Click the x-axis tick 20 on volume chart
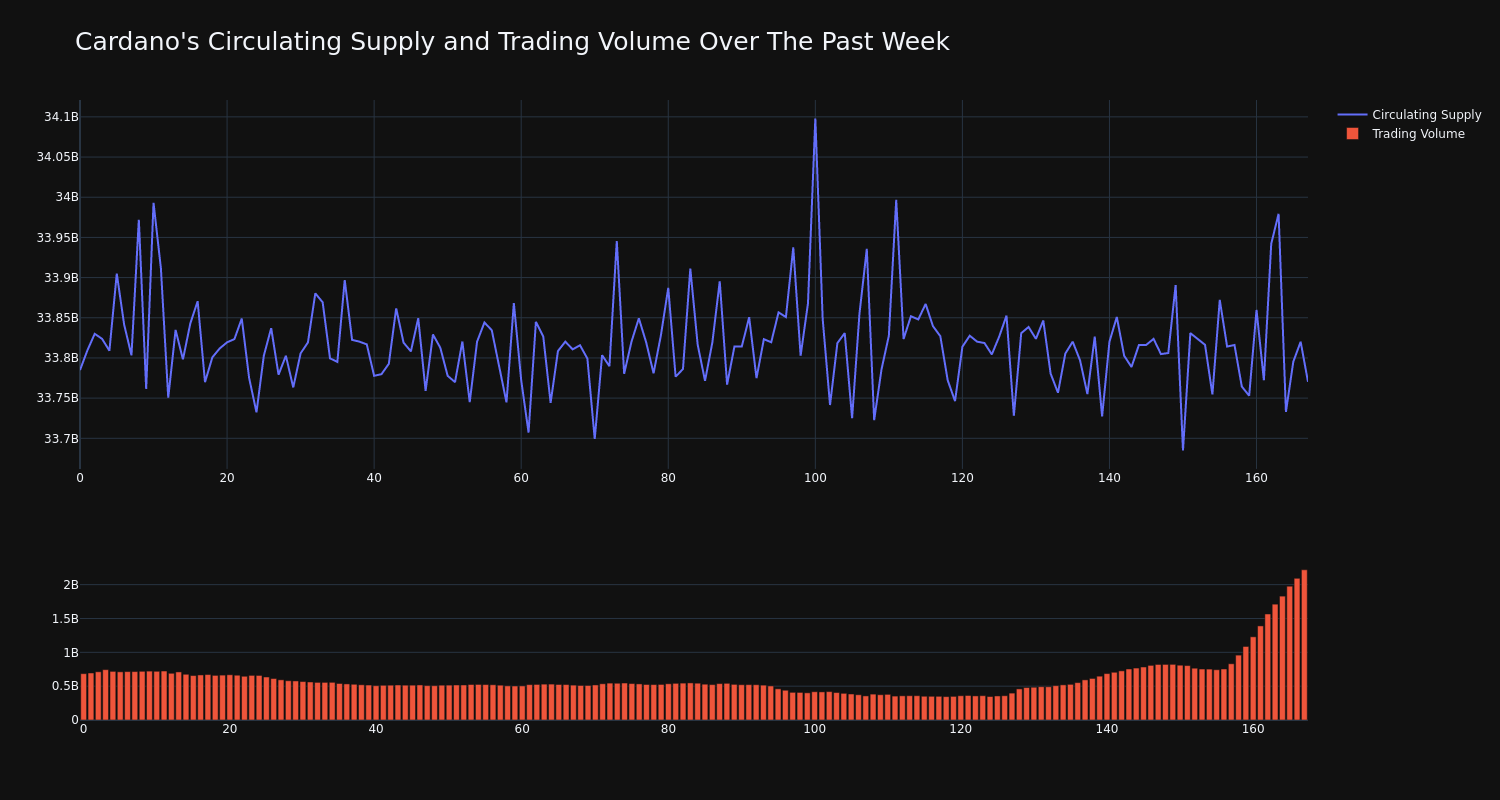The width and height of the screenshot is (1500, 800). click(x=230, y=730)
